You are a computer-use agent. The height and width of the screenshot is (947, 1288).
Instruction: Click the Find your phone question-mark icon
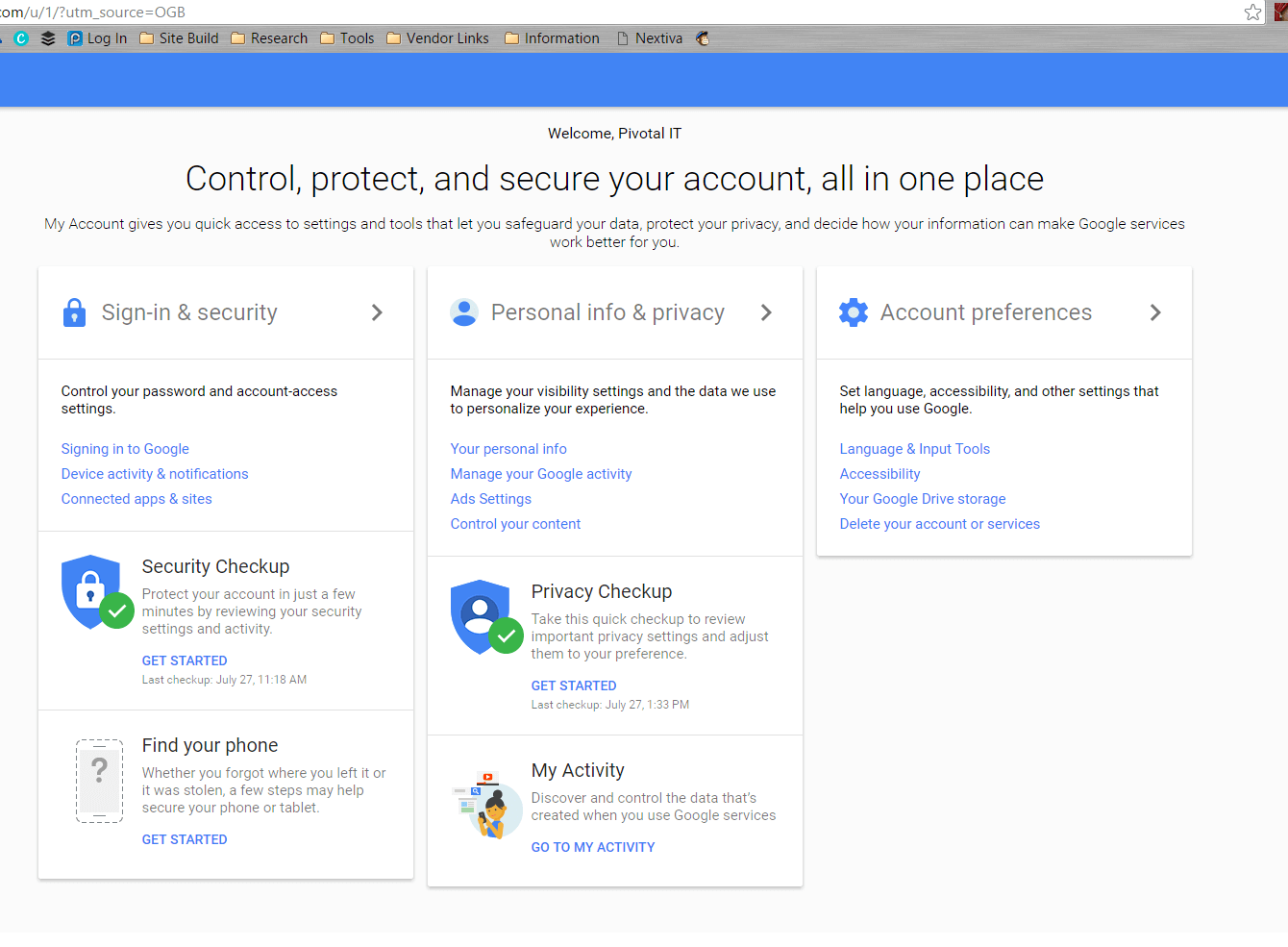(99, 781)
